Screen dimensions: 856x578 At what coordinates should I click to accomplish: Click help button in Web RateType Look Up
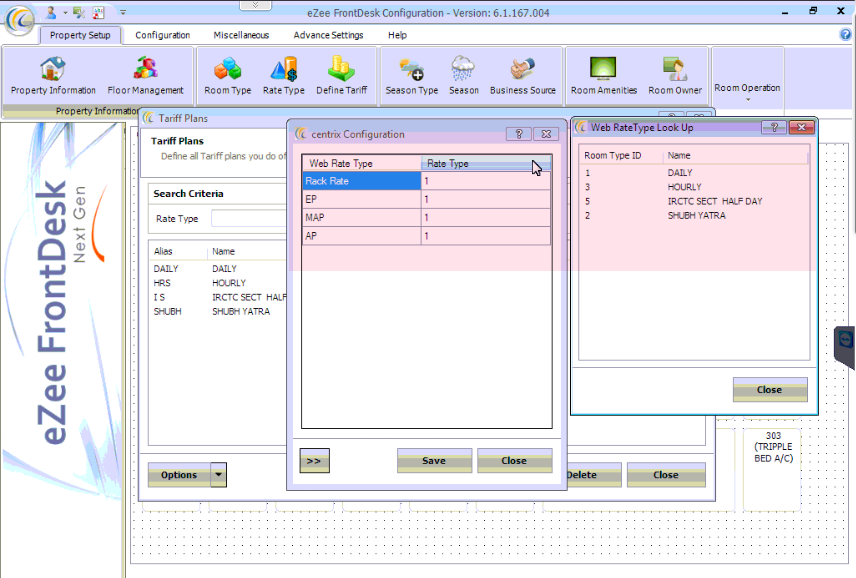point(774,127)
